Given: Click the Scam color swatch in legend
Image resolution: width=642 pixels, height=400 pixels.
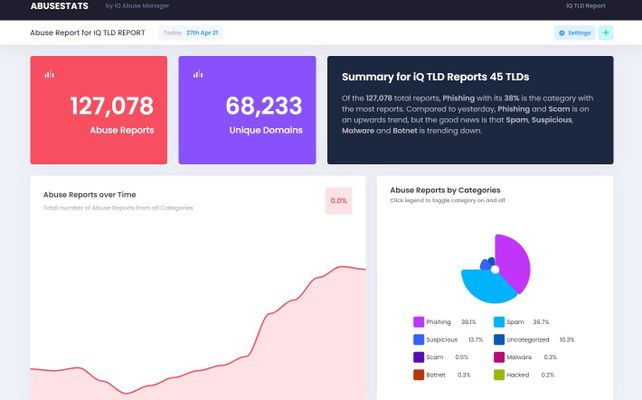Looking at the screenshot, I should point(419,357).
